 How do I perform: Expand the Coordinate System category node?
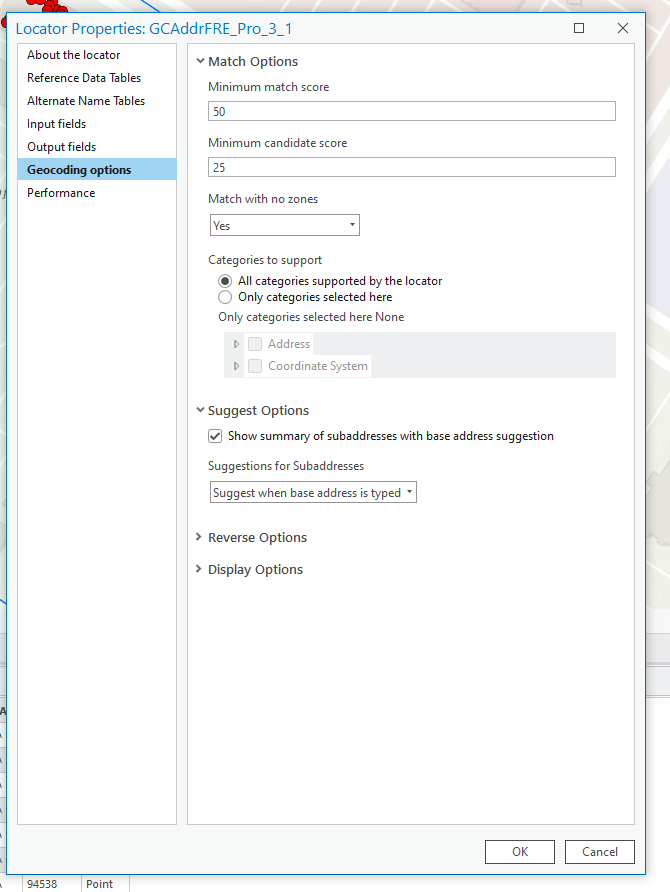(x=237, y=366)
